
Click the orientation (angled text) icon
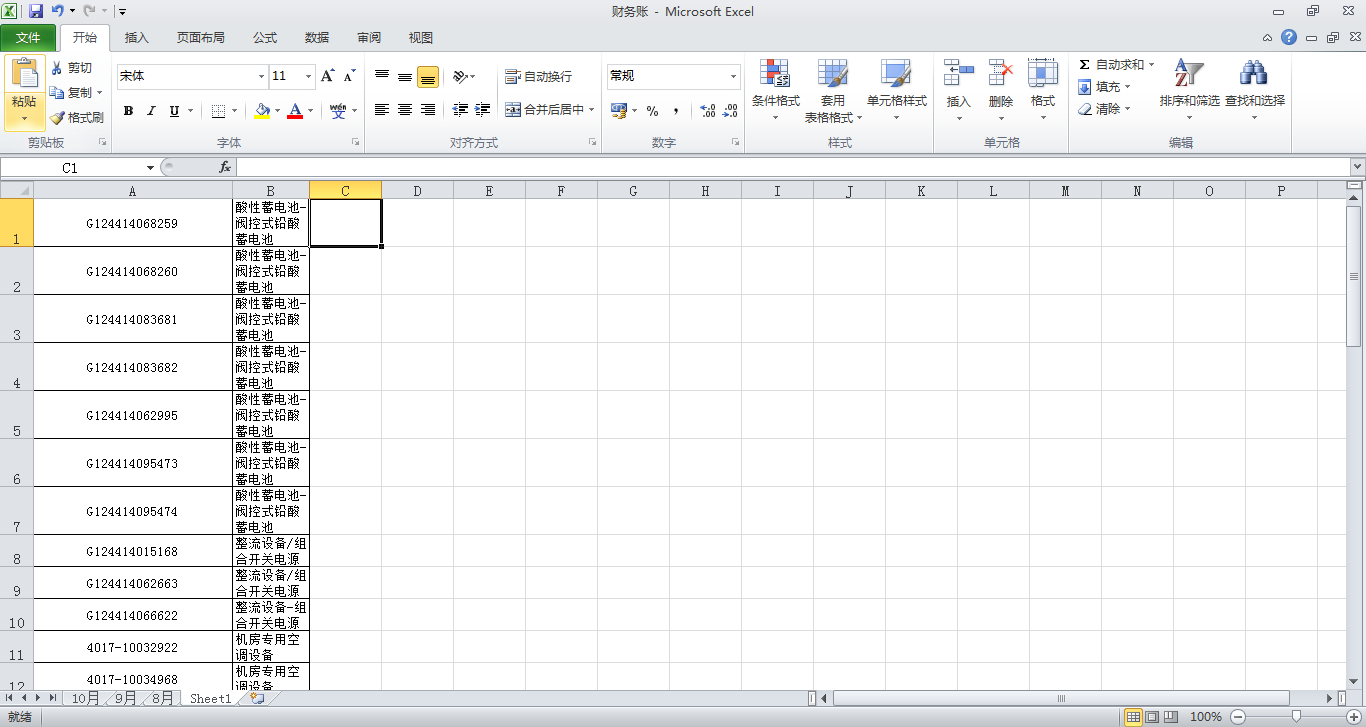tap(459, 76)
